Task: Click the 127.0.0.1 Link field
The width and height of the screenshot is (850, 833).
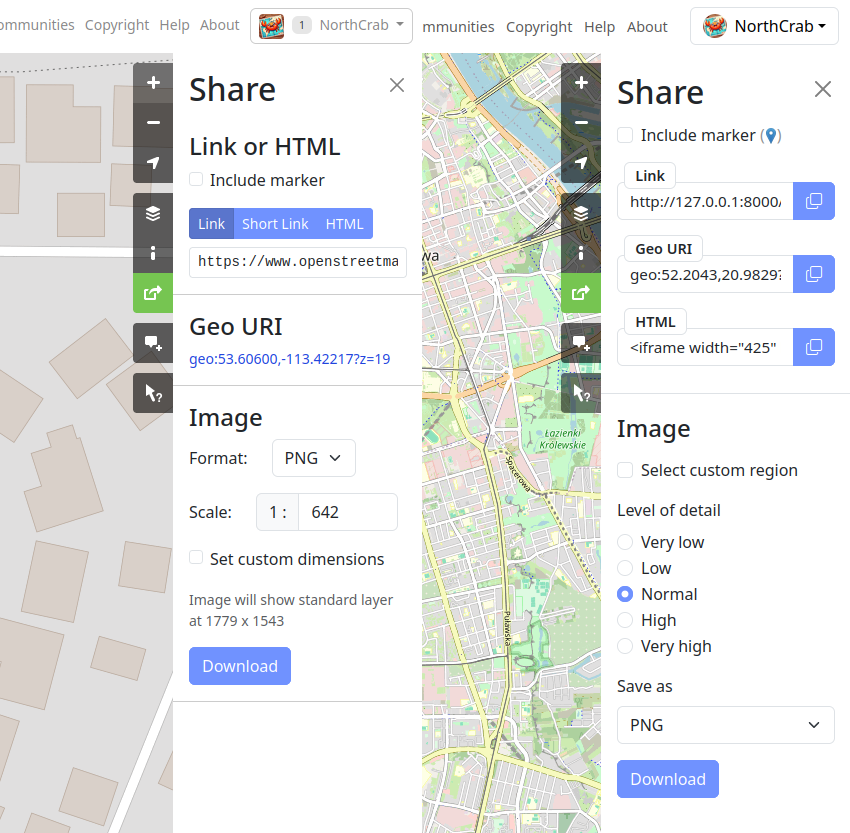Action: (705, 201)
